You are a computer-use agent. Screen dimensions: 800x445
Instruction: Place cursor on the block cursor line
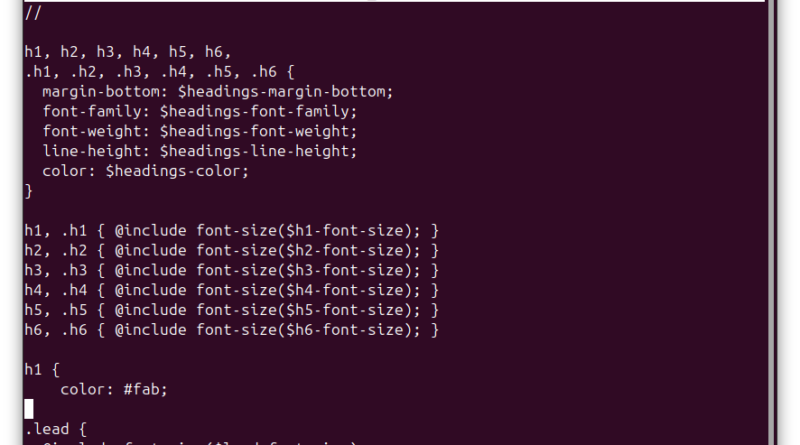click(29, 409)
